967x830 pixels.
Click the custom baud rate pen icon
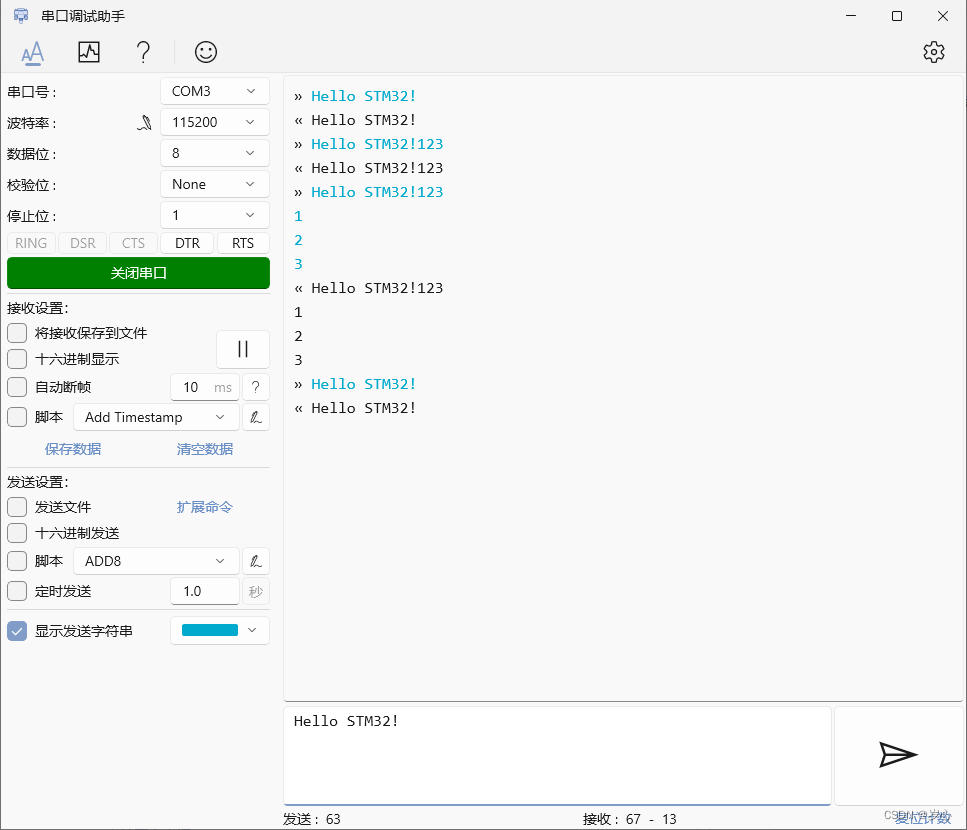coord(144,123)
